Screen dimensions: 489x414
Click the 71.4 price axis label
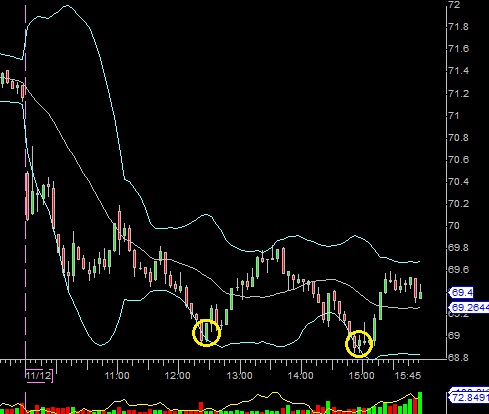[459, 71]
